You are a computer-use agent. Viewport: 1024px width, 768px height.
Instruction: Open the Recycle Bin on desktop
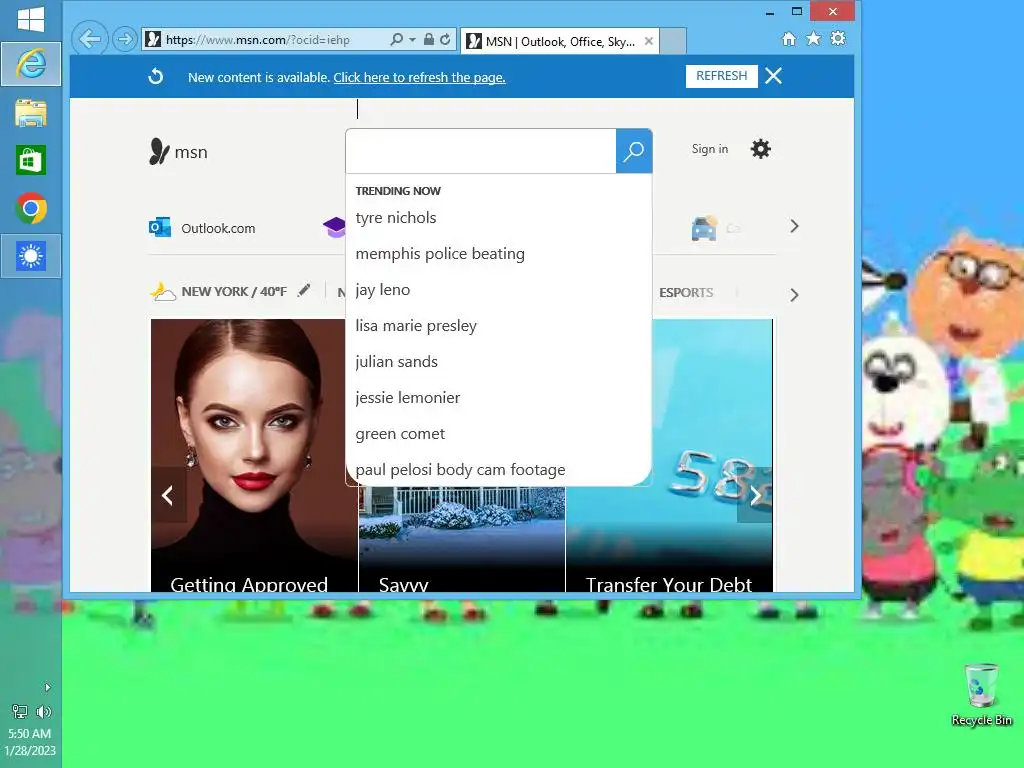pos(982,695)
